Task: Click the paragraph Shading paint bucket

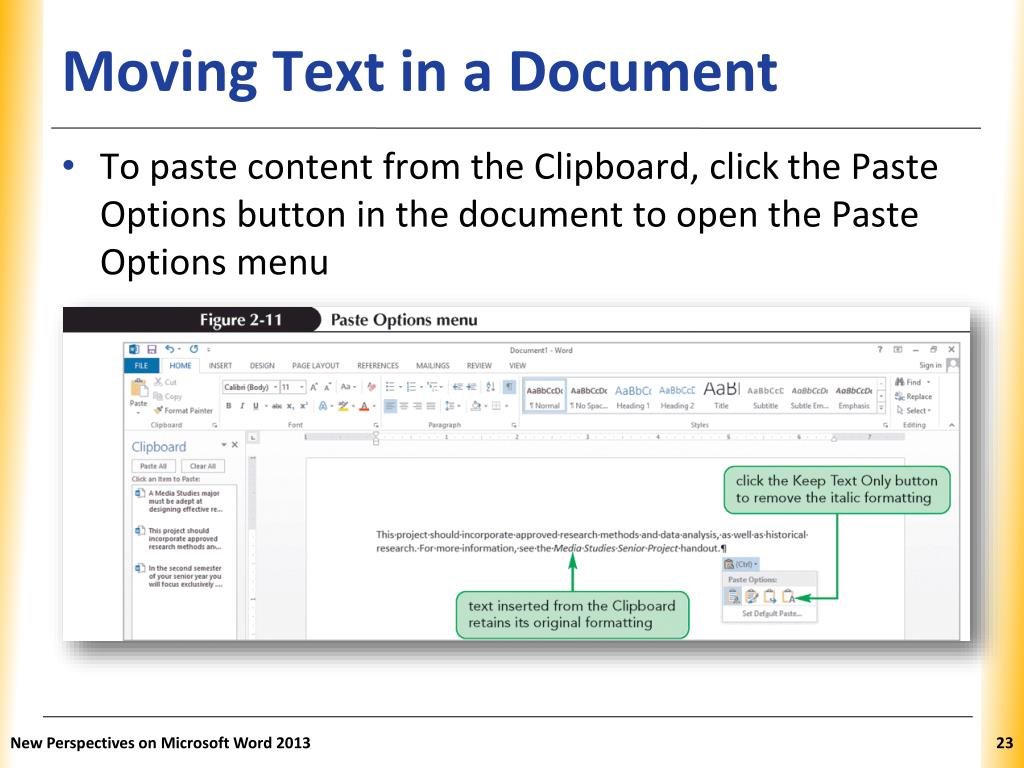Action: tap(476, 406)
